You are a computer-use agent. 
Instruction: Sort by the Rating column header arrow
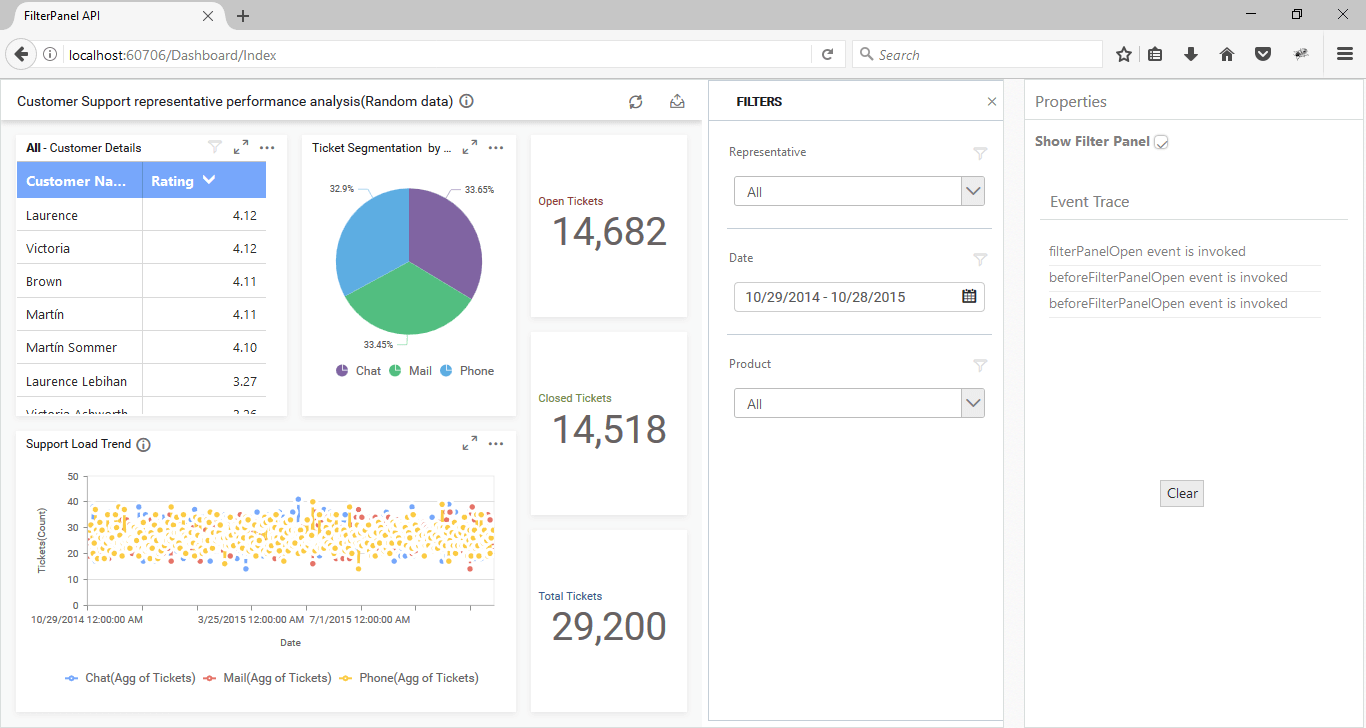(209, 180)
